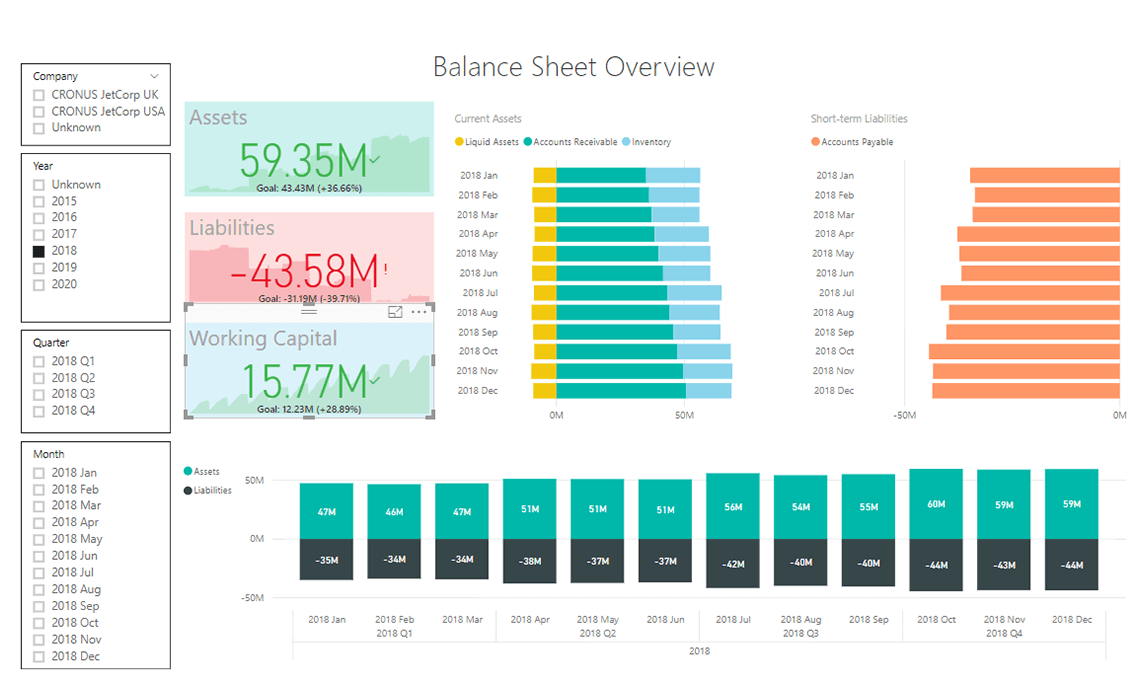Select the 2018 Jul -42M liabilities column
Image resolution: width=1140 pixels, height=687 pixels.
click(733, 563)
